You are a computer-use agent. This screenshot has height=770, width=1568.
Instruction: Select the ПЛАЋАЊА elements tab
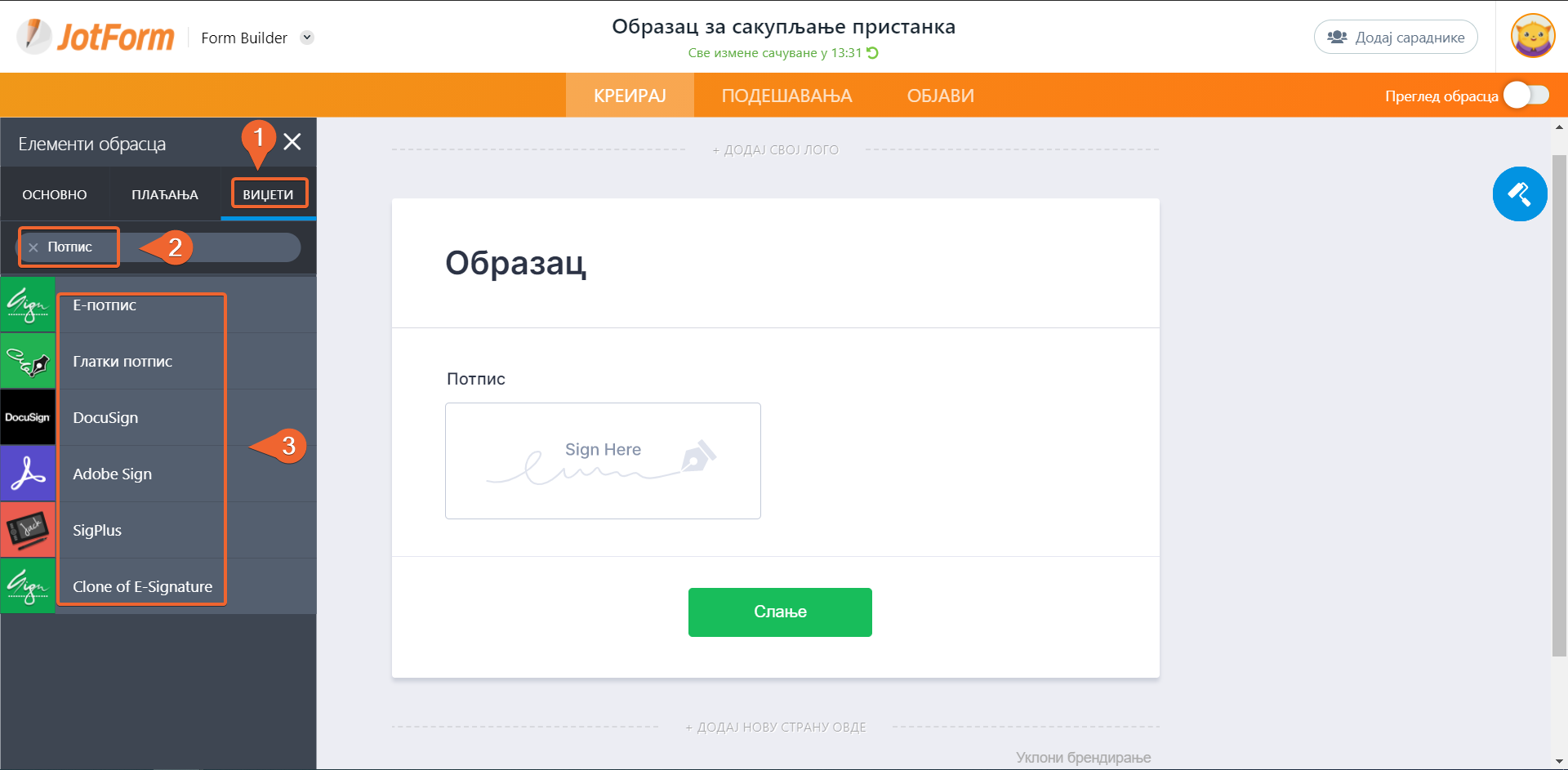pos(165,194)
